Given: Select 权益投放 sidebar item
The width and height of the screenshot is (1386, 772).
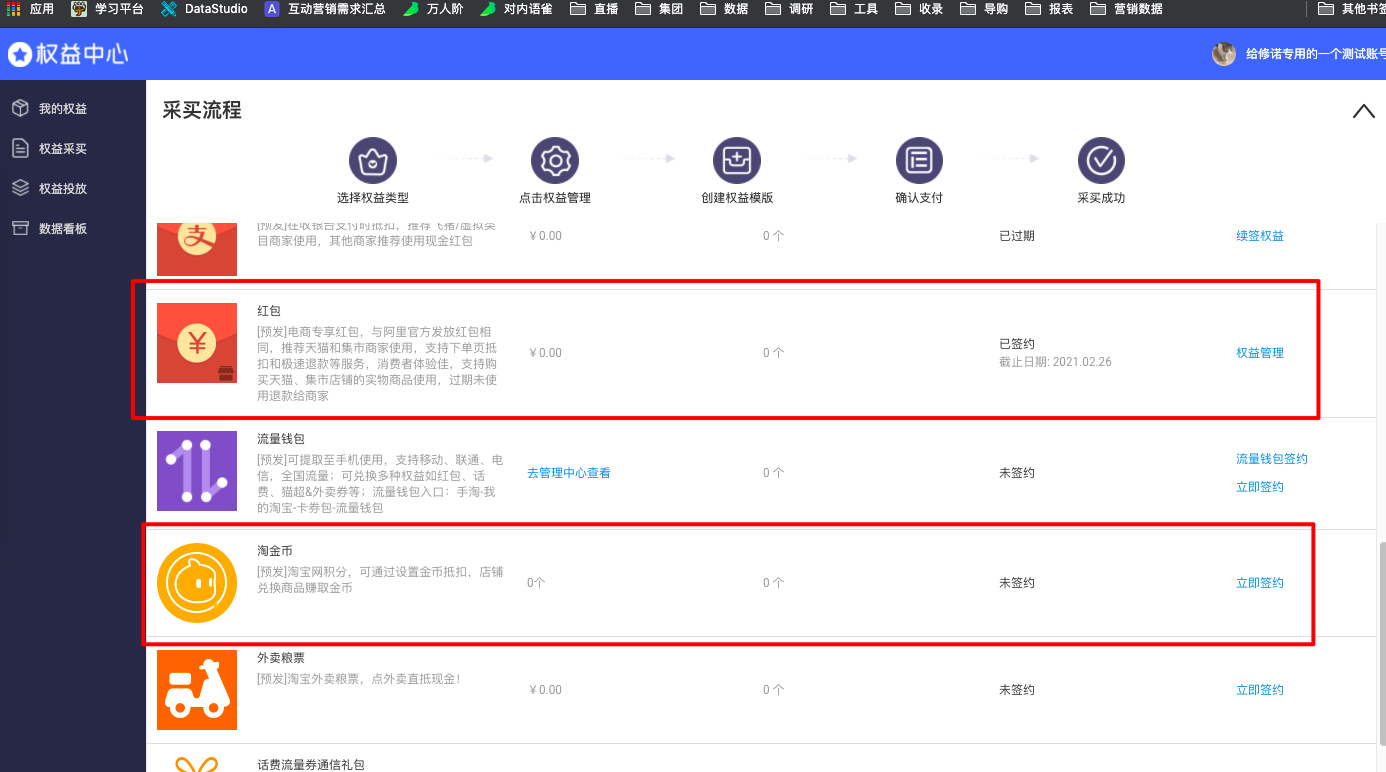Looking at the screenshot, I should pyautogui.click(x=62, y=188).
